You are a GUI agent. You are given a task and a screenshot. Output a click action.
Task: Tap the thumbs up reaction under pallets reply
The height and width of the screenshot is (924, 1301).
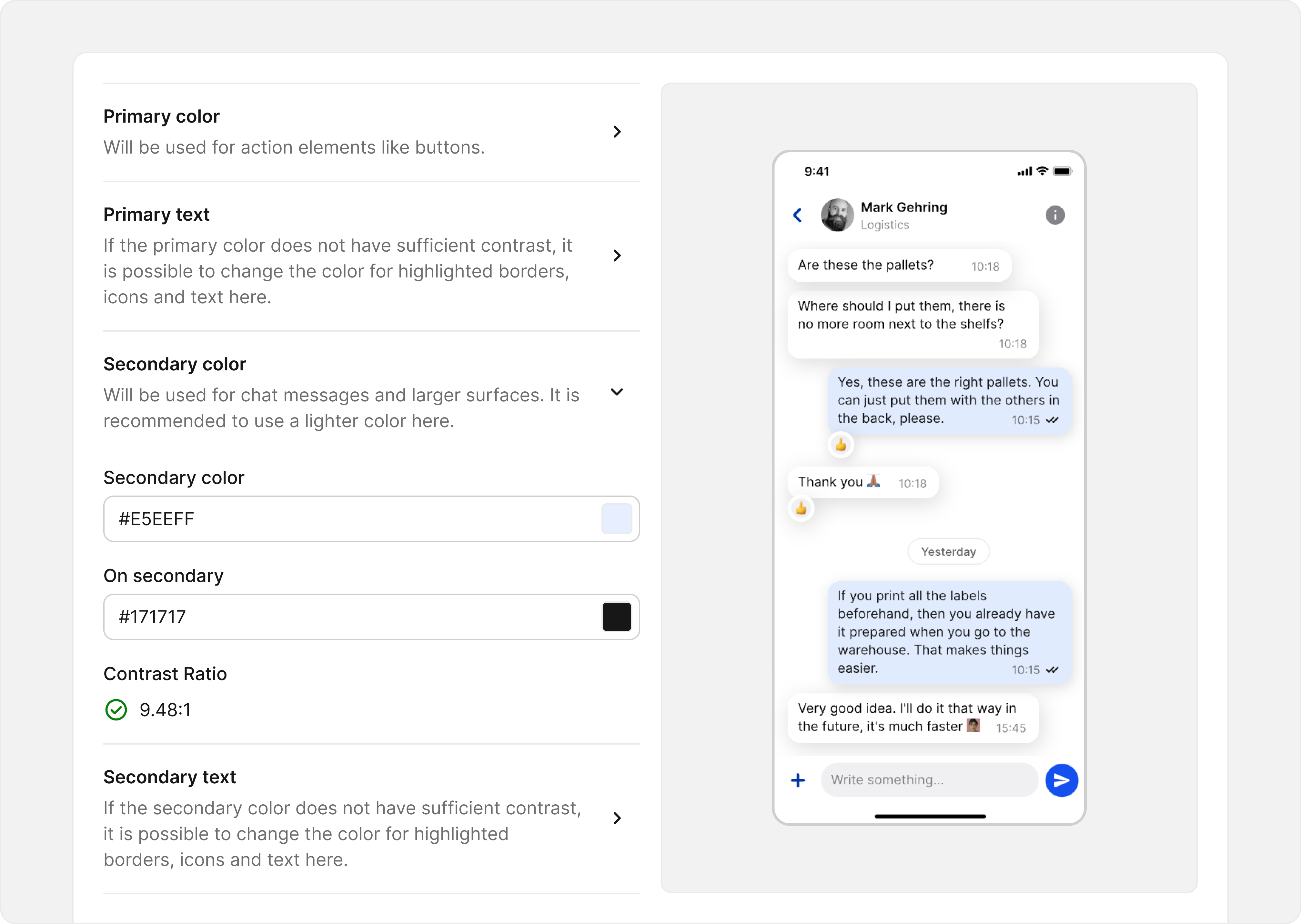(841, 445)
